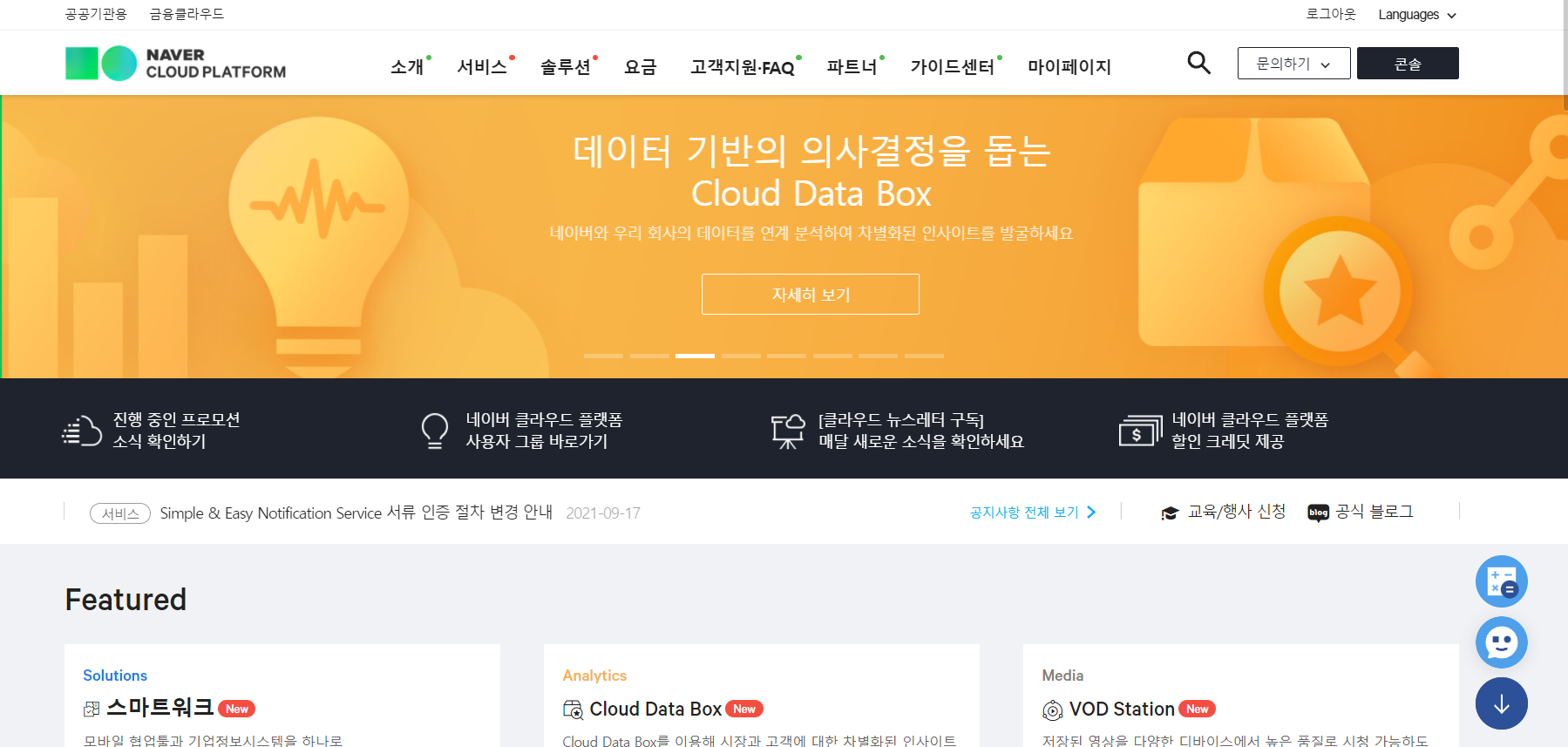Image resolution: width=1568 pixels, height=747 pixels.
Task: Open the Simple & Easy Notification Service notice
Action: [x=356, y=513]
